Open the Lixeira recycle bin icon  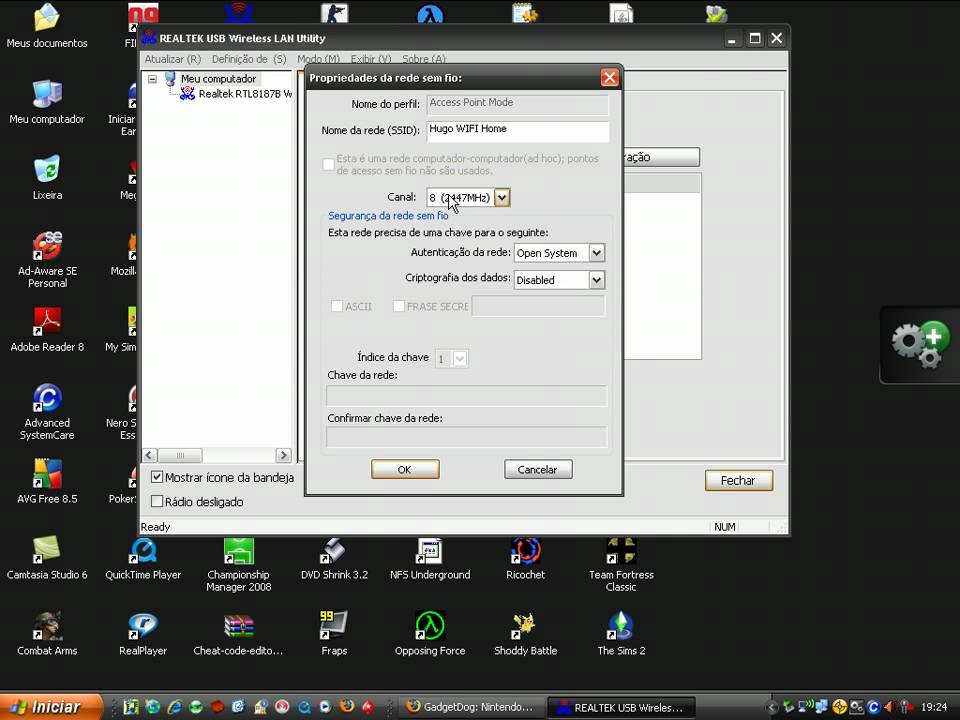(47, 176)
